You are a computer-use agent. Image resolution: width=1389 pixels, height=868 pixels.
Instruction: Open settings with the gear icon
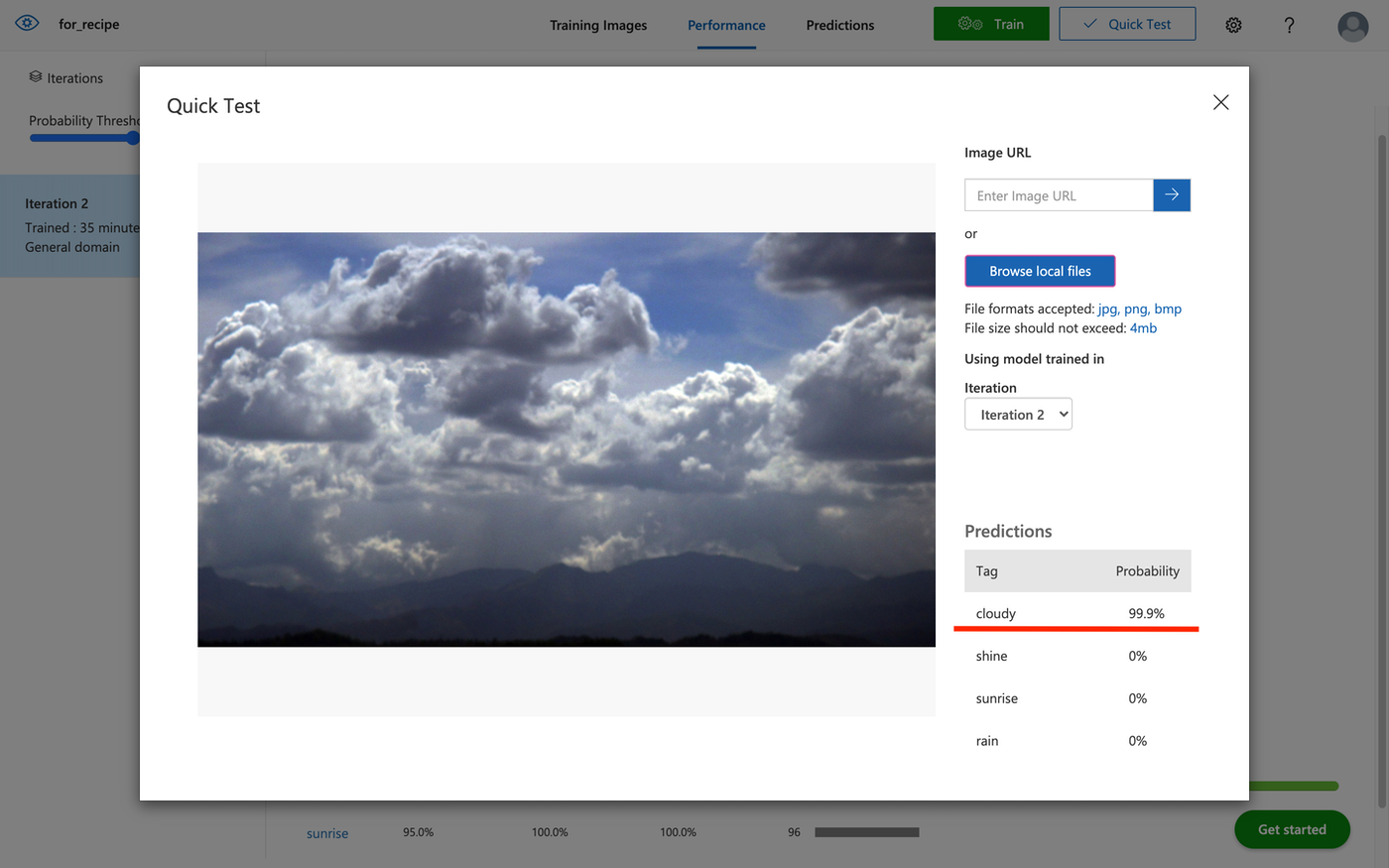[x=1233, y=25]
